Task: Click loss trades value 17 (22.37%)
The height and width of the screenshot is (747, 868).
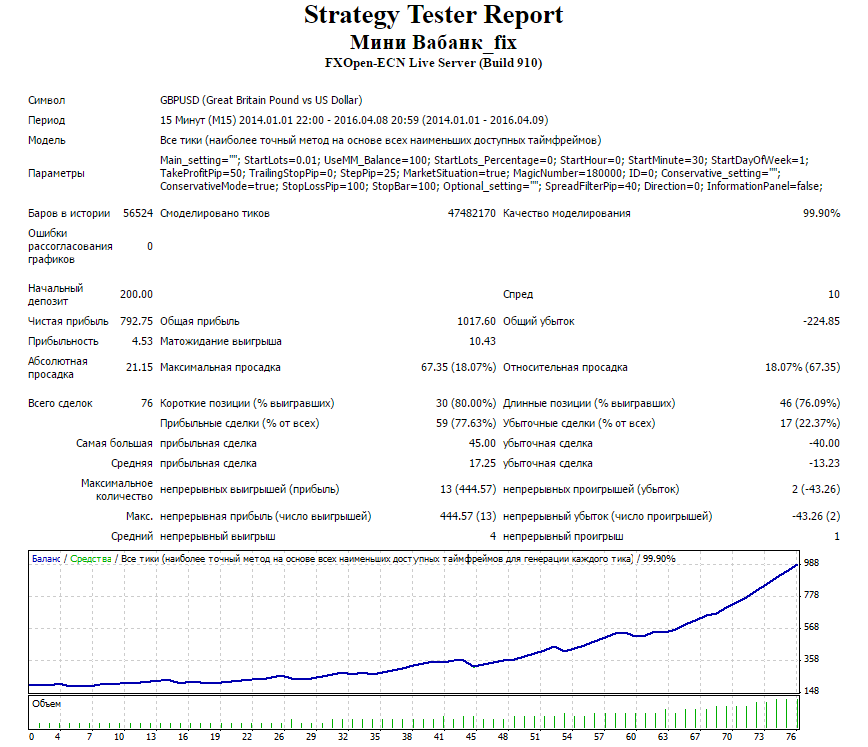Action: 810,423
